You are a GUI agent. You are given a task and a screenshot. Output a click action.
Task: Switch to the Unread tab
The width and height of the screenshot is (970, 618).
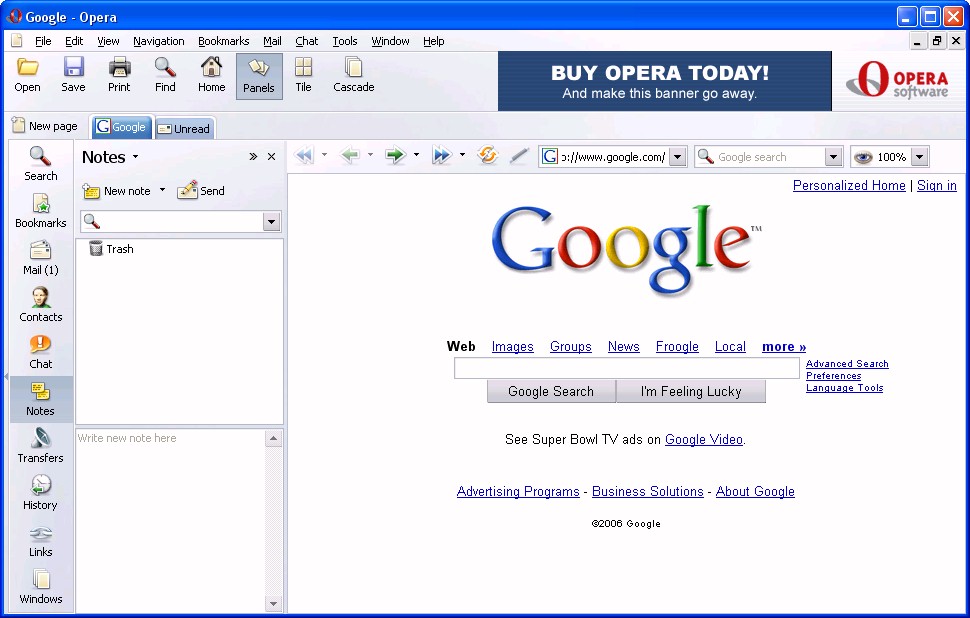point(184,128)
